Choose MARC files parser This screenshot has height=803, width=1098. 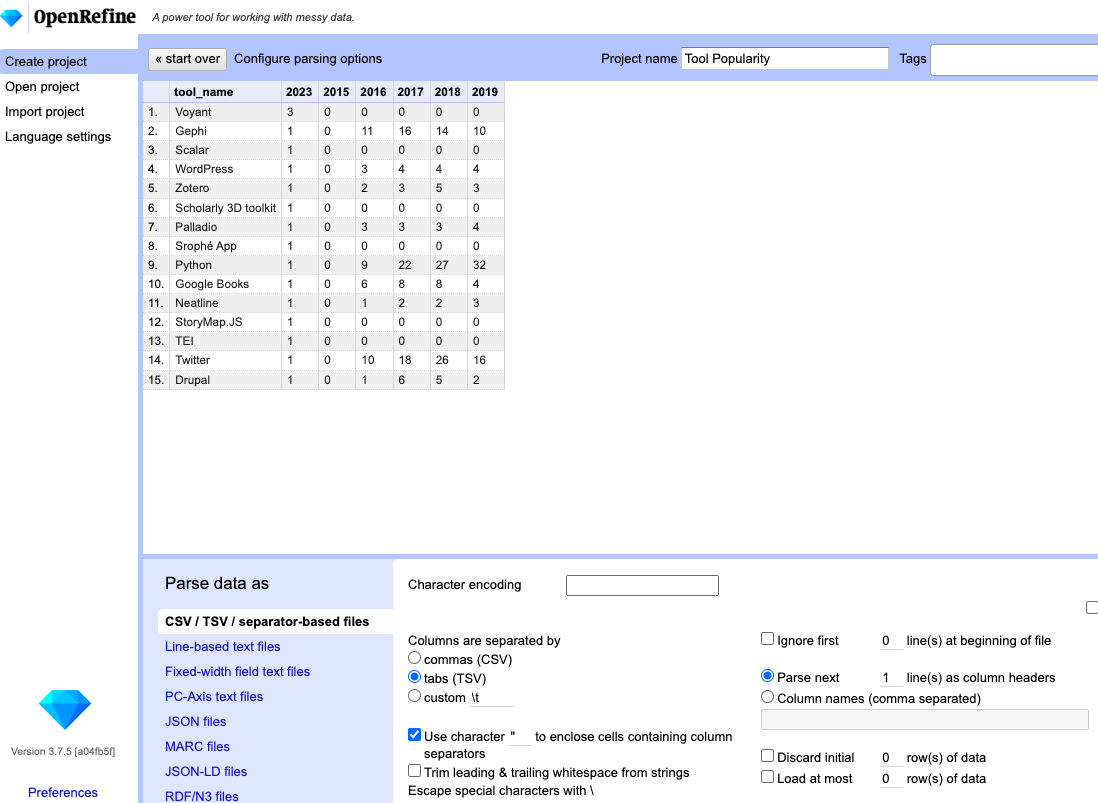point(197,747)
